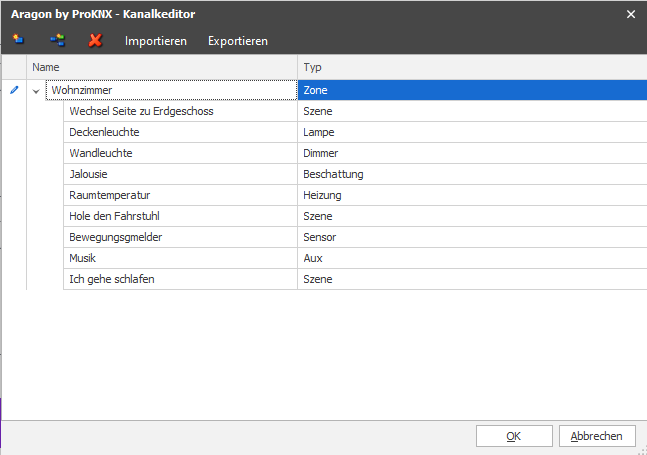Click the add channel tree icon
The image size is (647, 455).
tap(58, 40)
